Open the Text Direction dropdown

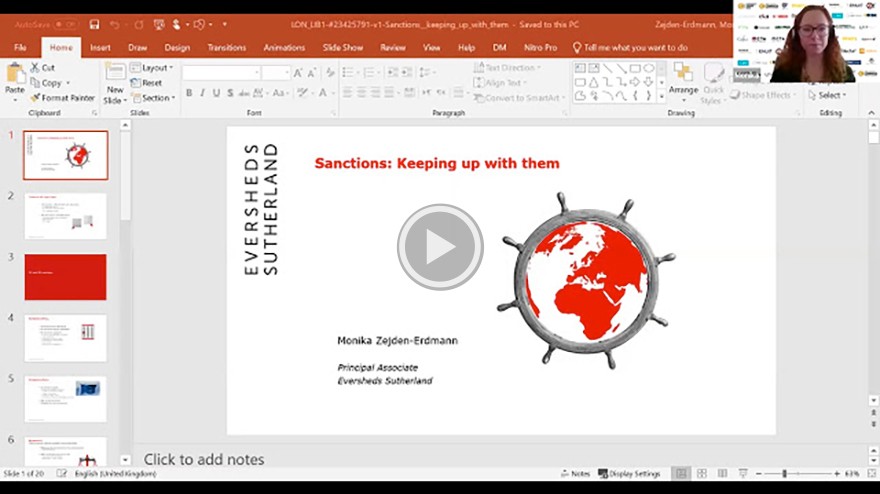pyautogui.click(x=508, y=67)
